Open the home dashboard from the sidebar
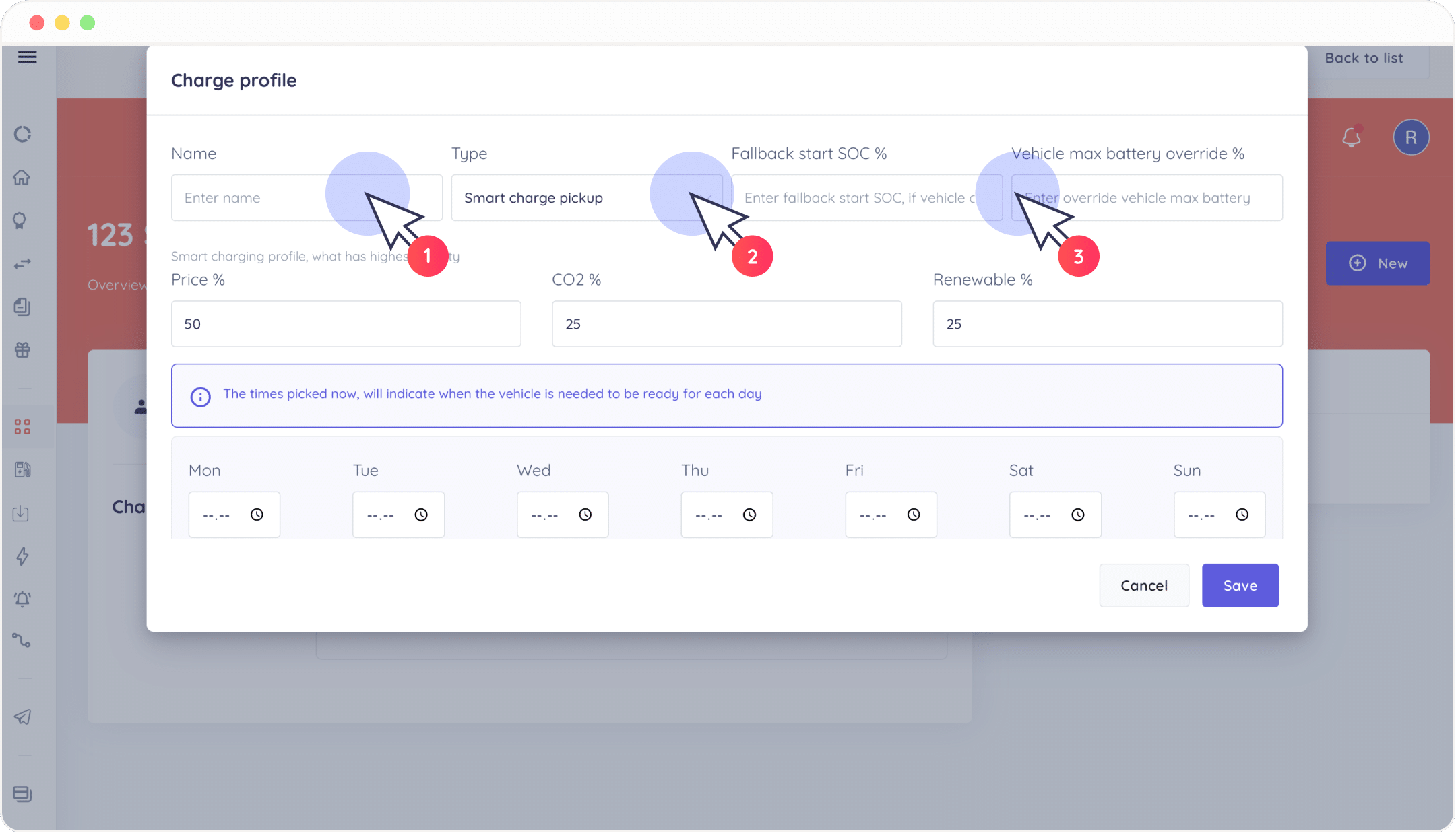This screenshot has width=1456, height=833. click(23, 177)
